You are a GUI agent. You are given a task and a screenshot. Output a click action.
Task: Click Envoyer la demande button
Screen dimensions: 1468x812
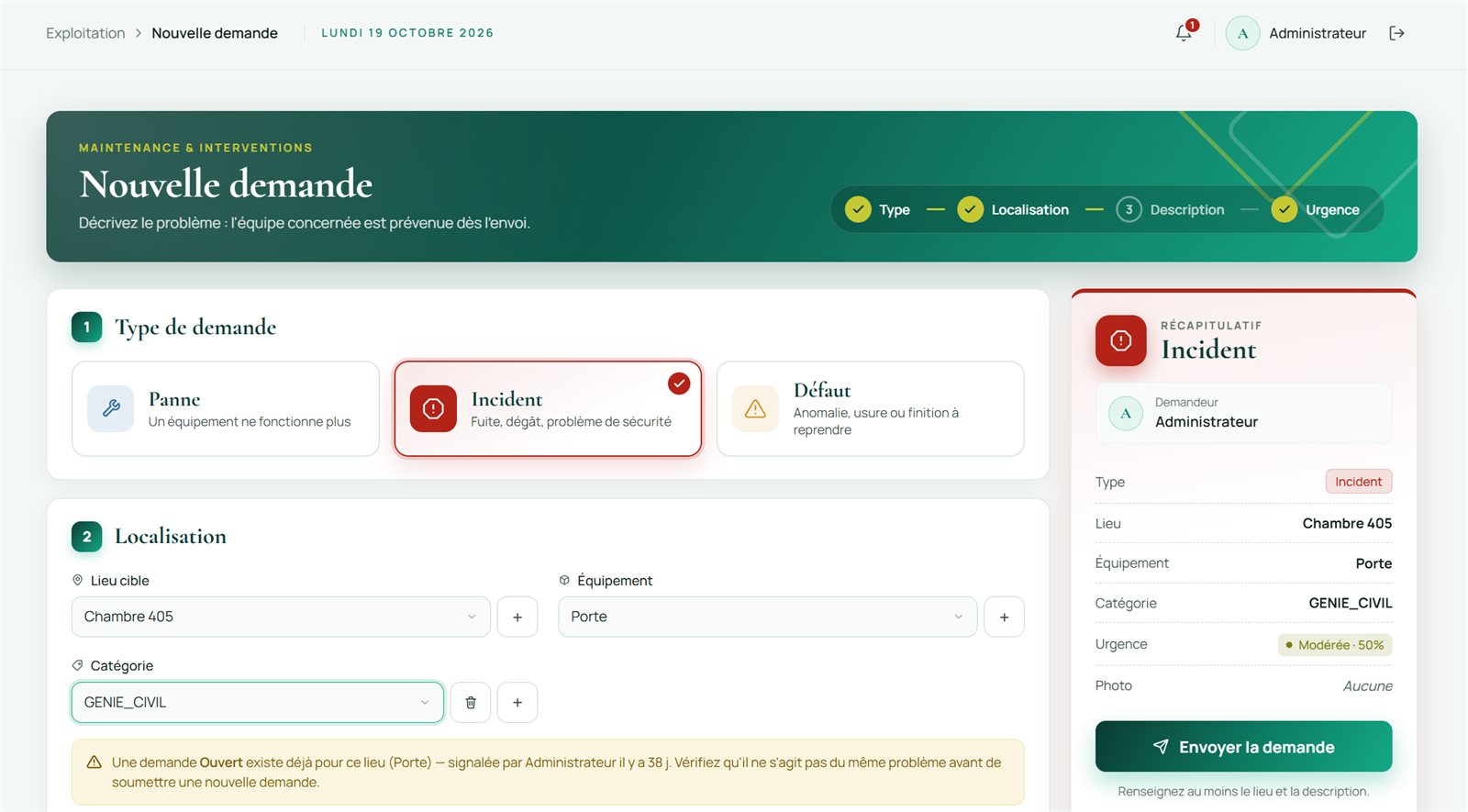tap(1243, 747)
